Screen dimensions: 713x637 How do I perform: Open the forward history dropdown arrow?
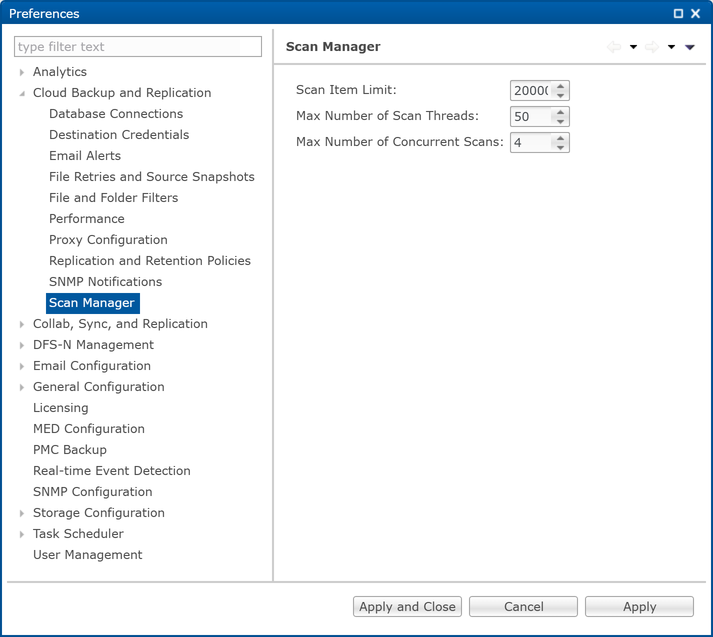[671, 47]
